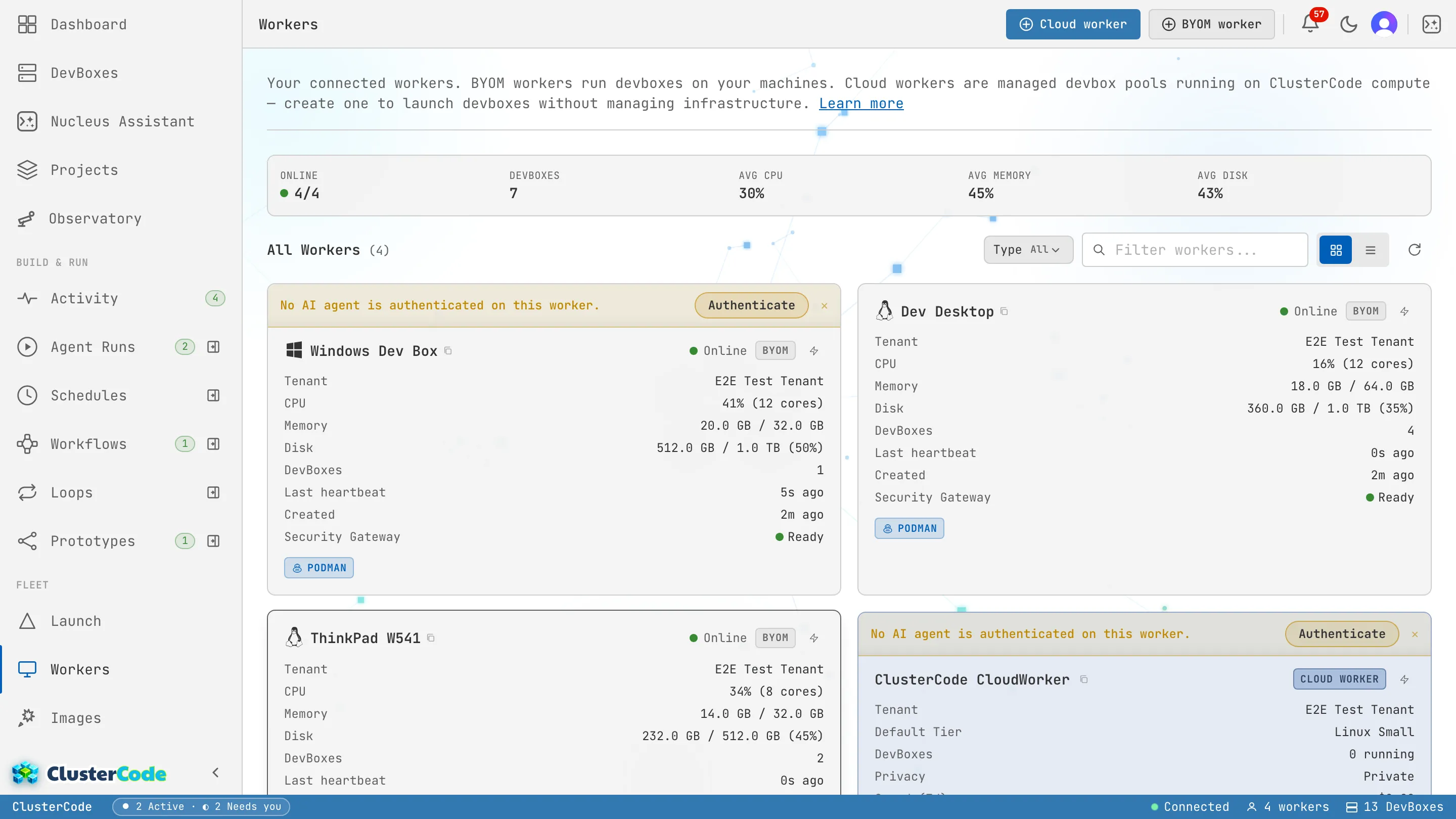The height and width of the screenshot is (819, 1456).
Task: Click the CLOUD WORKER badge
Action: (1339, 679)
